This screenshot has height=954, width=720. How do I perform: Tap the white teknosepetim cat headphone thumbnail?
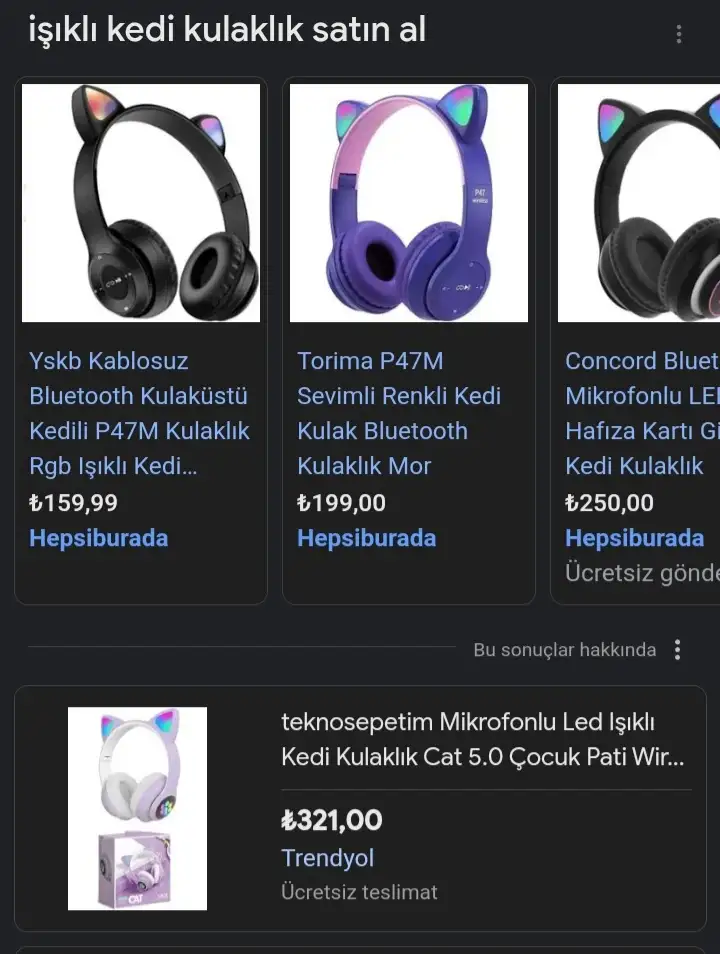click(x=137, y=809)
